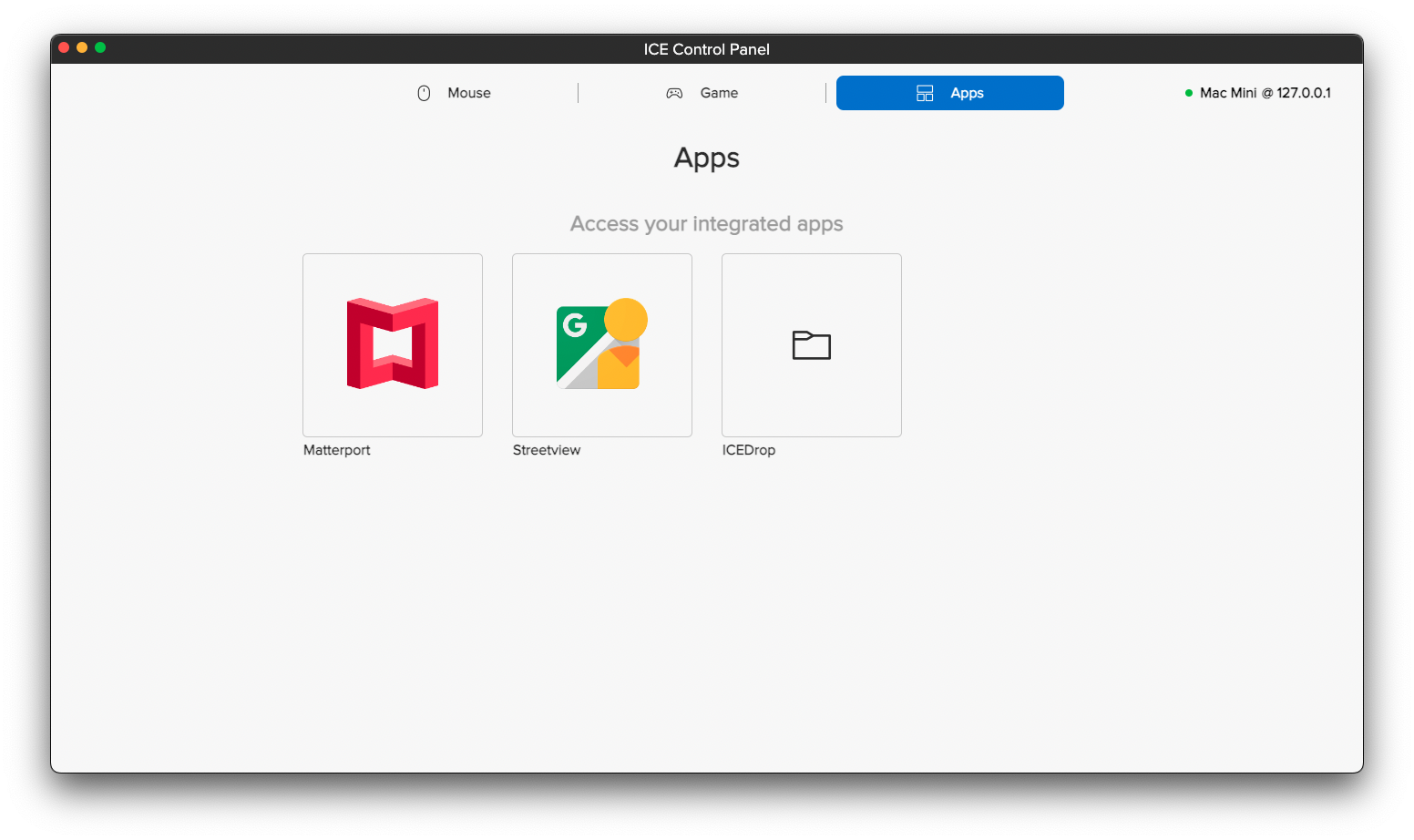Select the Mac Mini @ 127.0.0.1 connection

[x=1266, y=92]
